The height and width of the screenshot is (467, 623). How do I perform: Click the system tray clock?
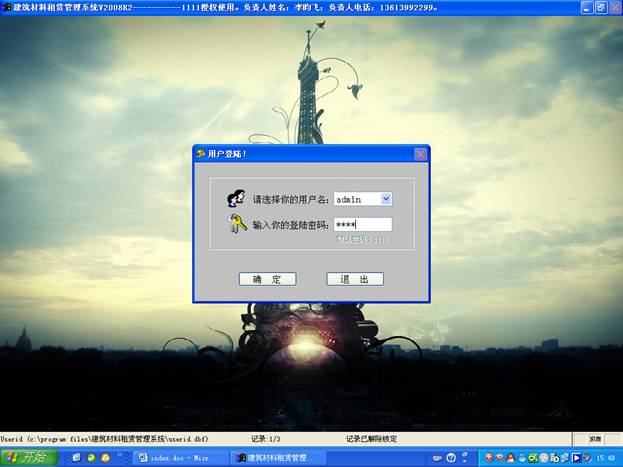pyautogui.click(x=605, y=458)
